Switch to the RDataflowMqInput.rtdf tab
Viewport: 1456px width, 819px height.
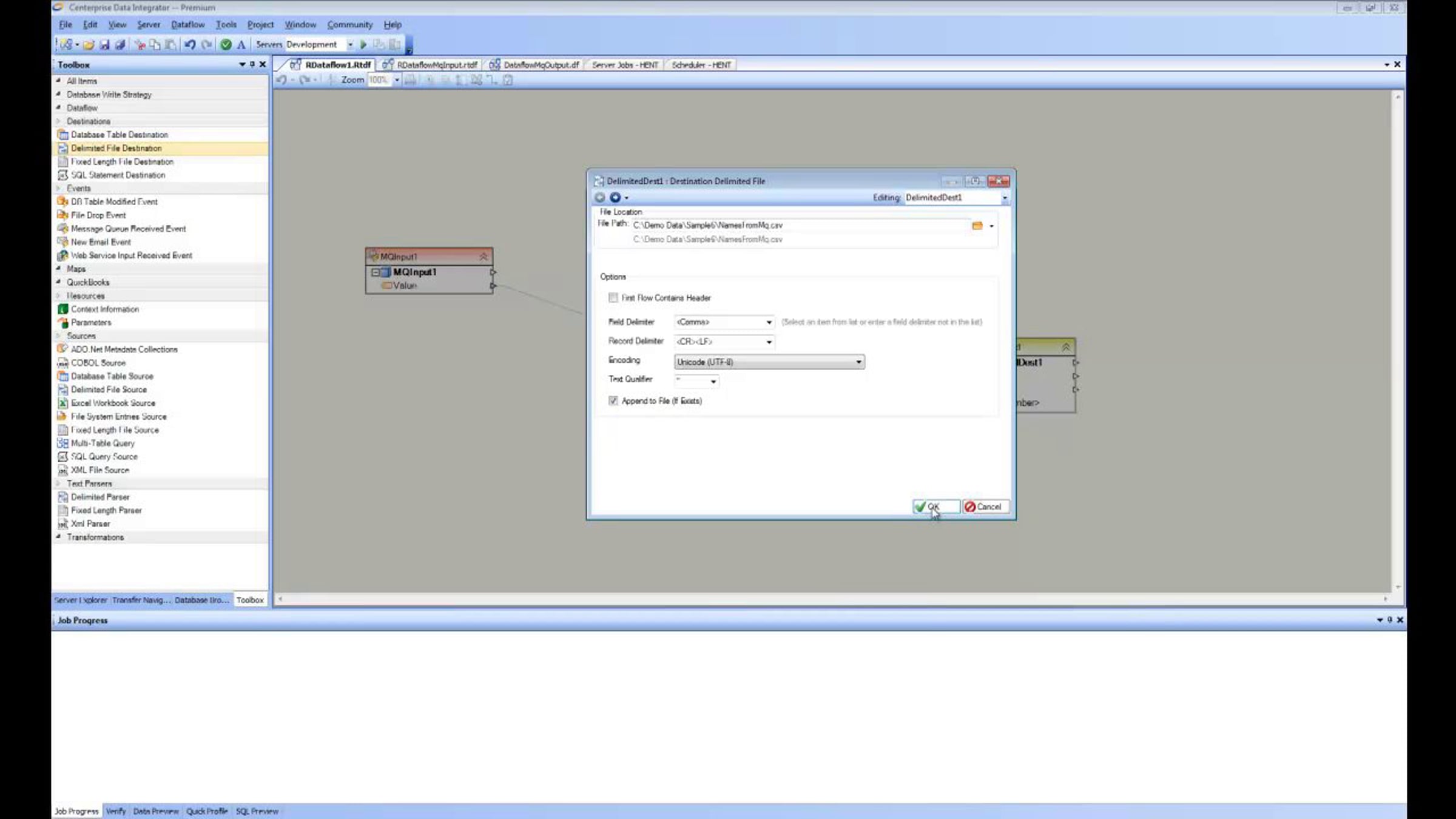[436, 65]
